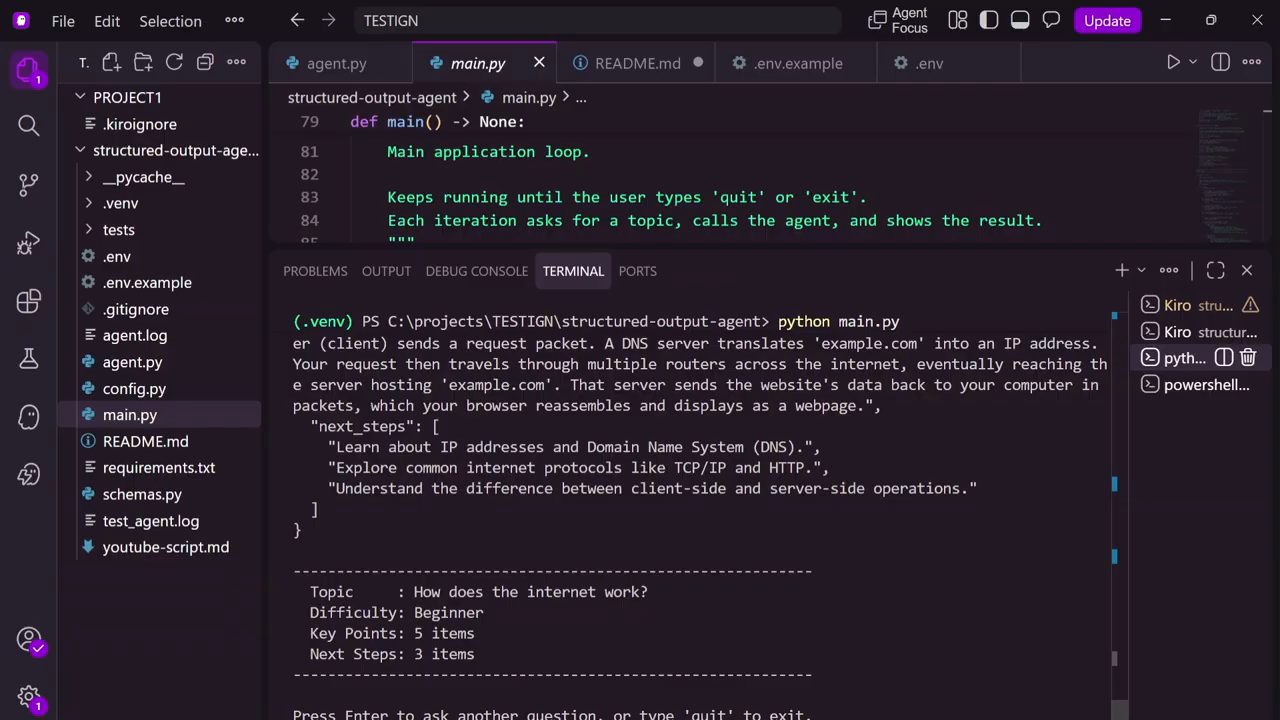Open the Explorer view in activity bar
This screenshot has width=1280, height=720.
coord(28,71)
